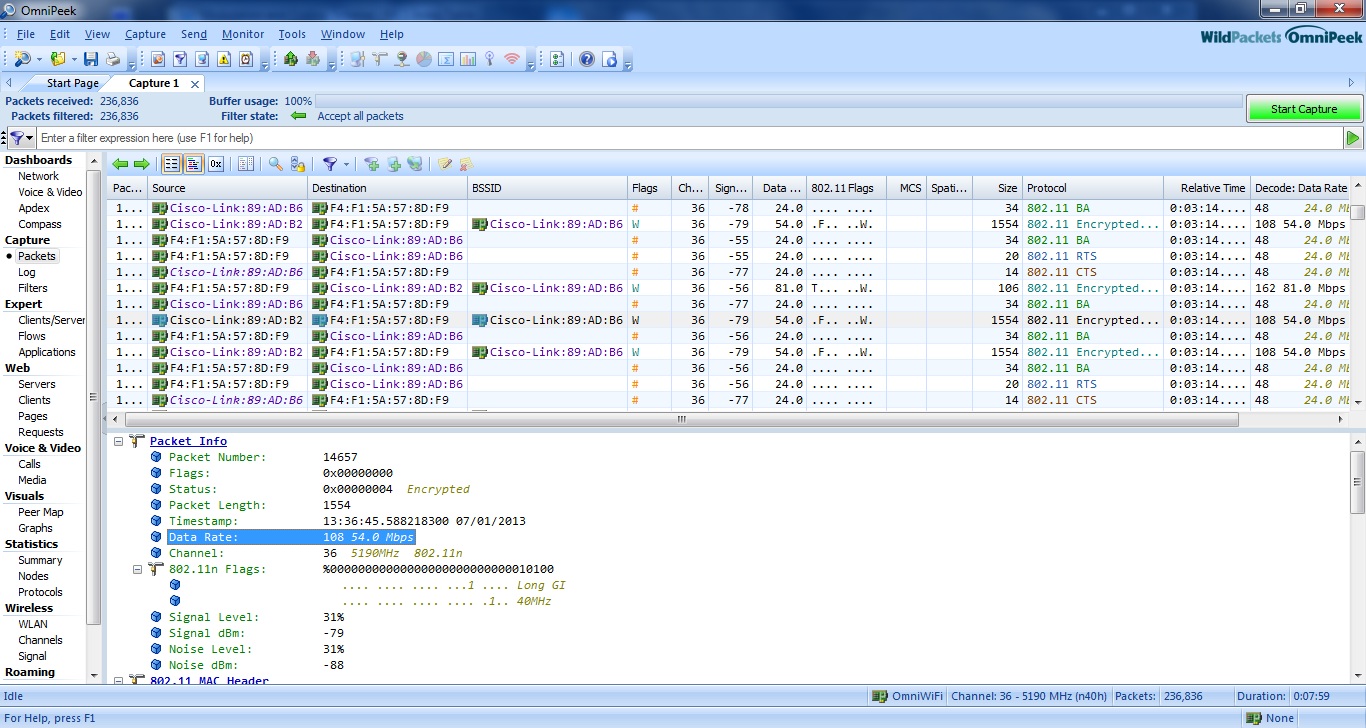
Task: Open WLAN view under Wireless
Action: [33, 624]
